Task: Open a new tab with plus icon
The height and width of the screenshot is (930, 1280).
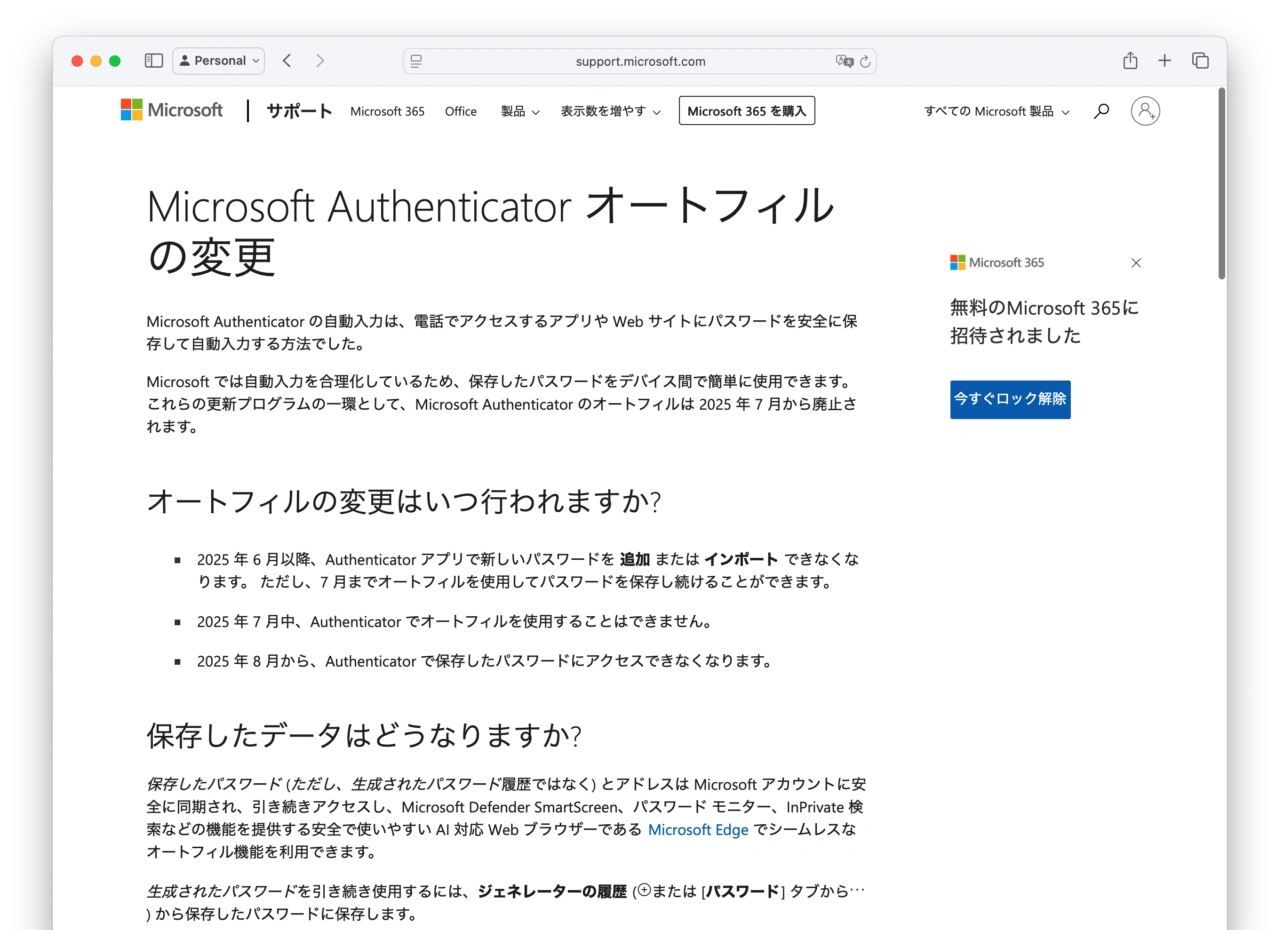Action: coord(1164,61)
